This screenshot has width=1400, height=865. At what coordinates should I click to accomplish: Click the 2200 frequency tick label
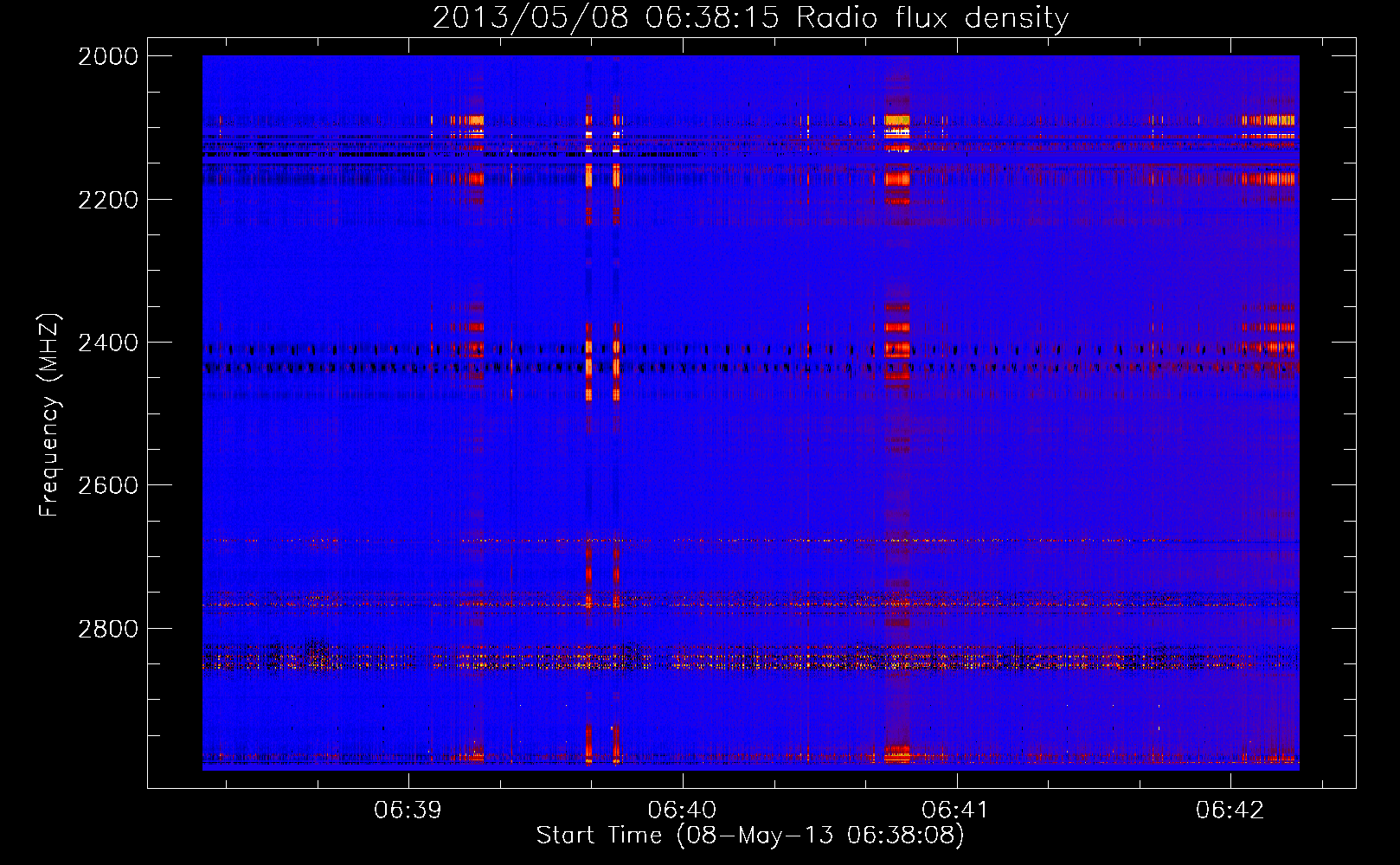(107, 200)
